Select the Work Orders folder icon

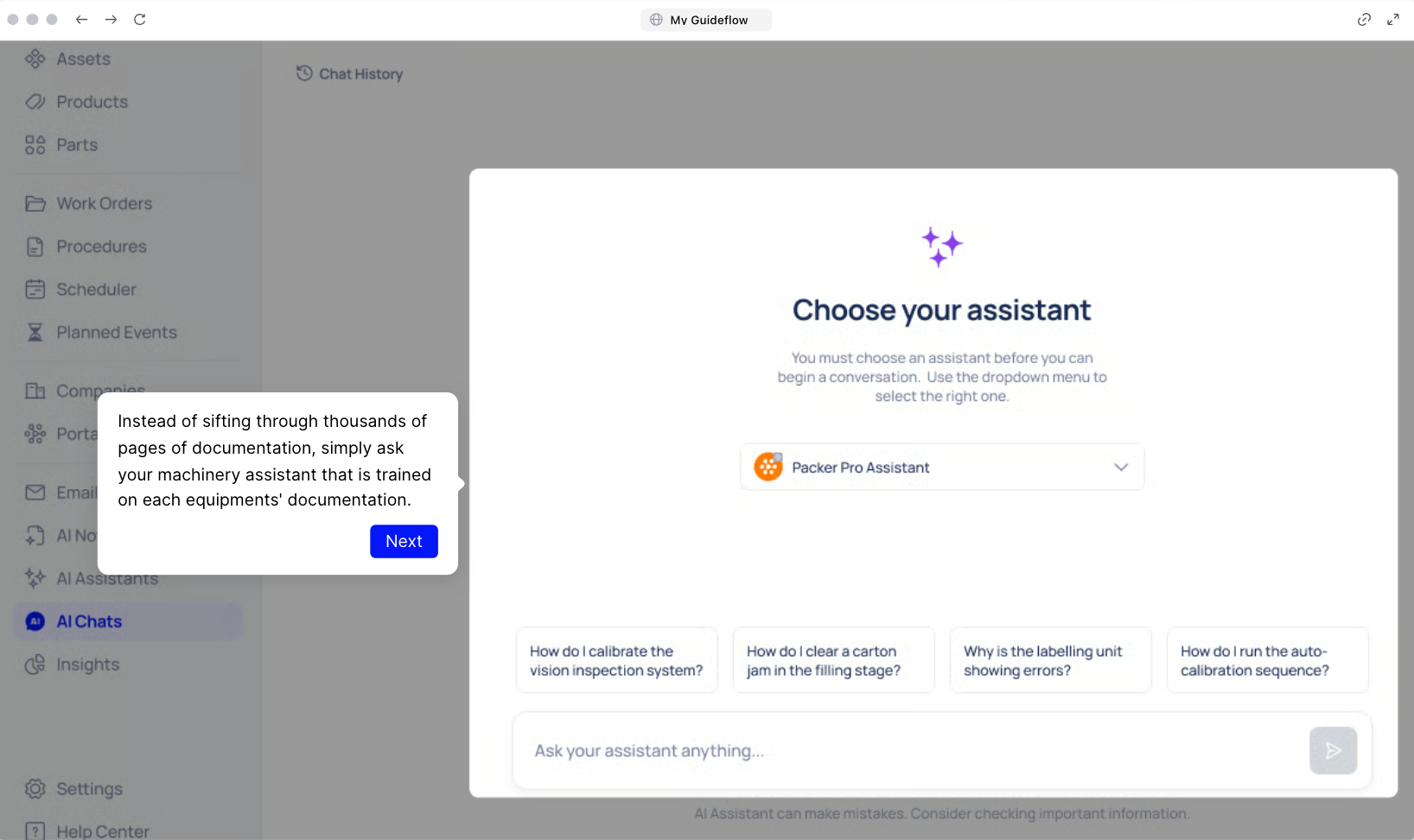35,203
